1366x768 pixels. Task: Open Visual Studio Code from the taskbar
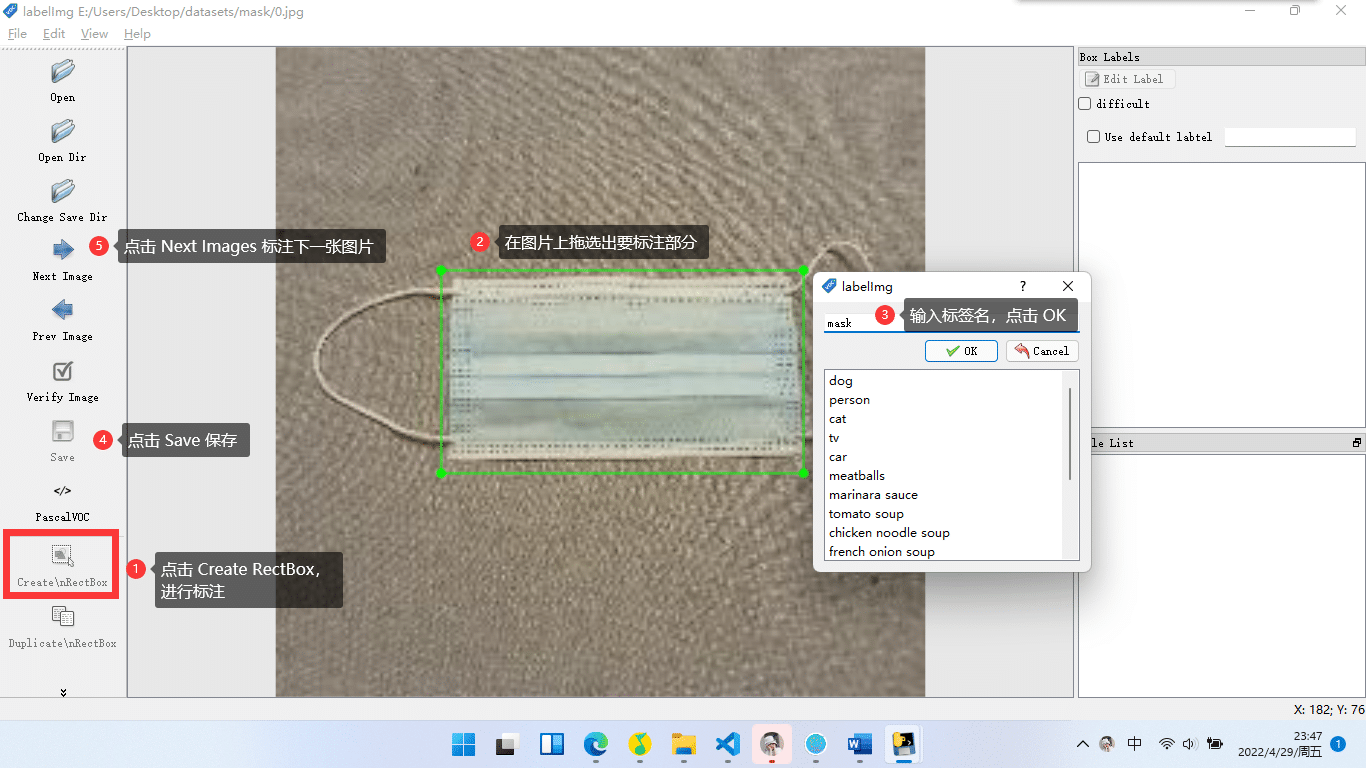point(727,744)
